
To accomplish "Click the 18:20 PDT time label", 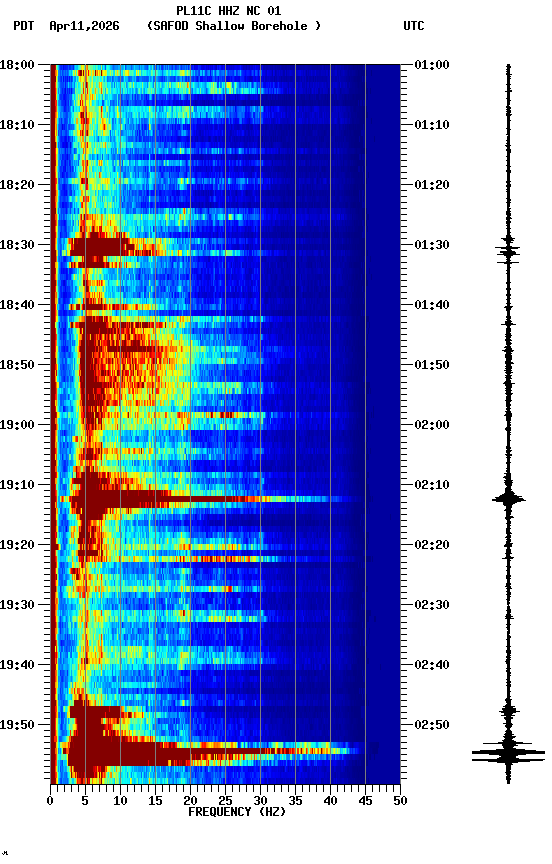I will (x=17, y=185).
